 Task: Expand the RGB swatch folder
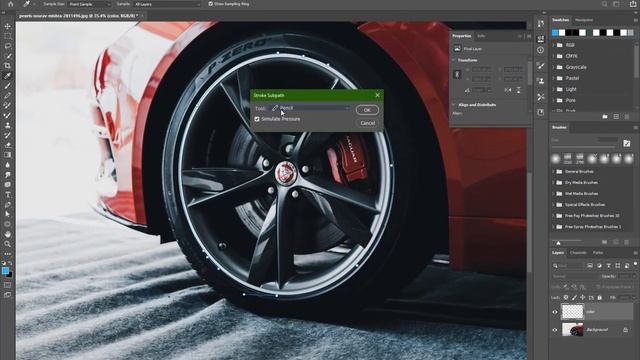(554, 45)
